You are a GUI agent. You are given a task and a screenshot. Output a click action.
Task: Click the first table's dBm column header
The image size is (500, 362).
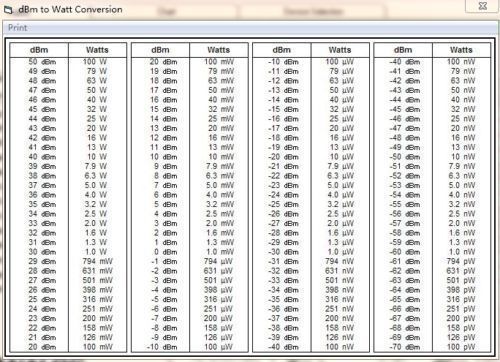(x=39, y=50)
